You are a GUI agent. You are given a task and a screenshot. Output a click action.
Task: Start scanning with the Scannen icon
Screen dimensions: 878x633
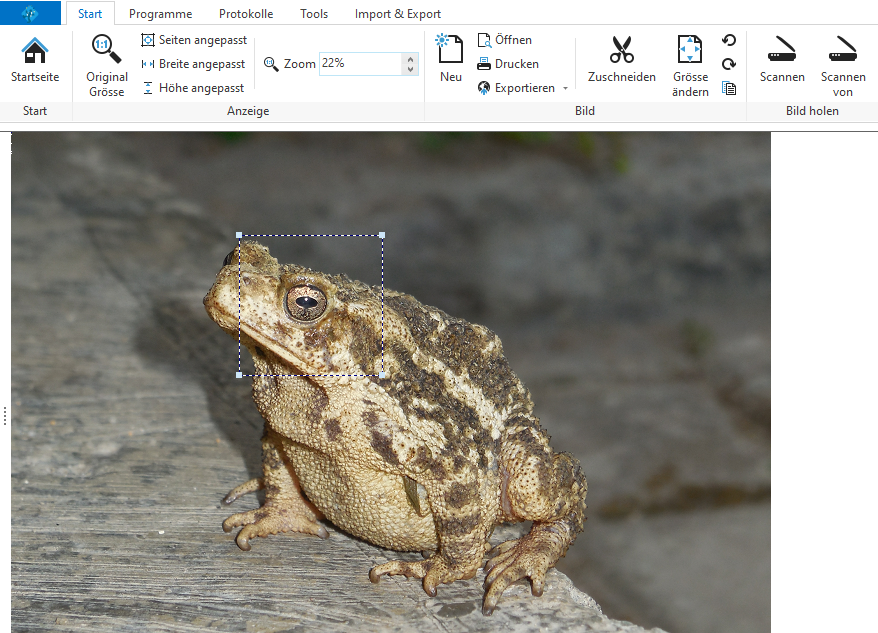point(782,50)
